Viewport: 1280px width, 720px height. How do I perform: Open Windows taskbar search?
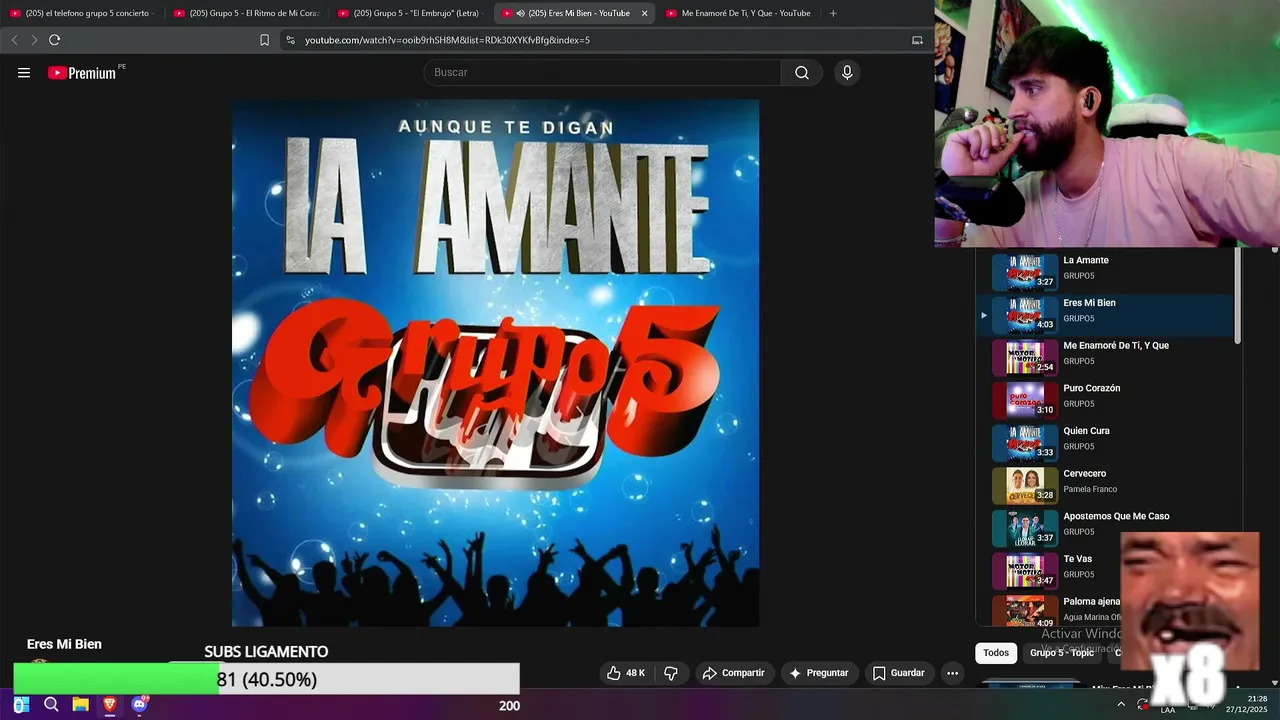coord(51,705)
